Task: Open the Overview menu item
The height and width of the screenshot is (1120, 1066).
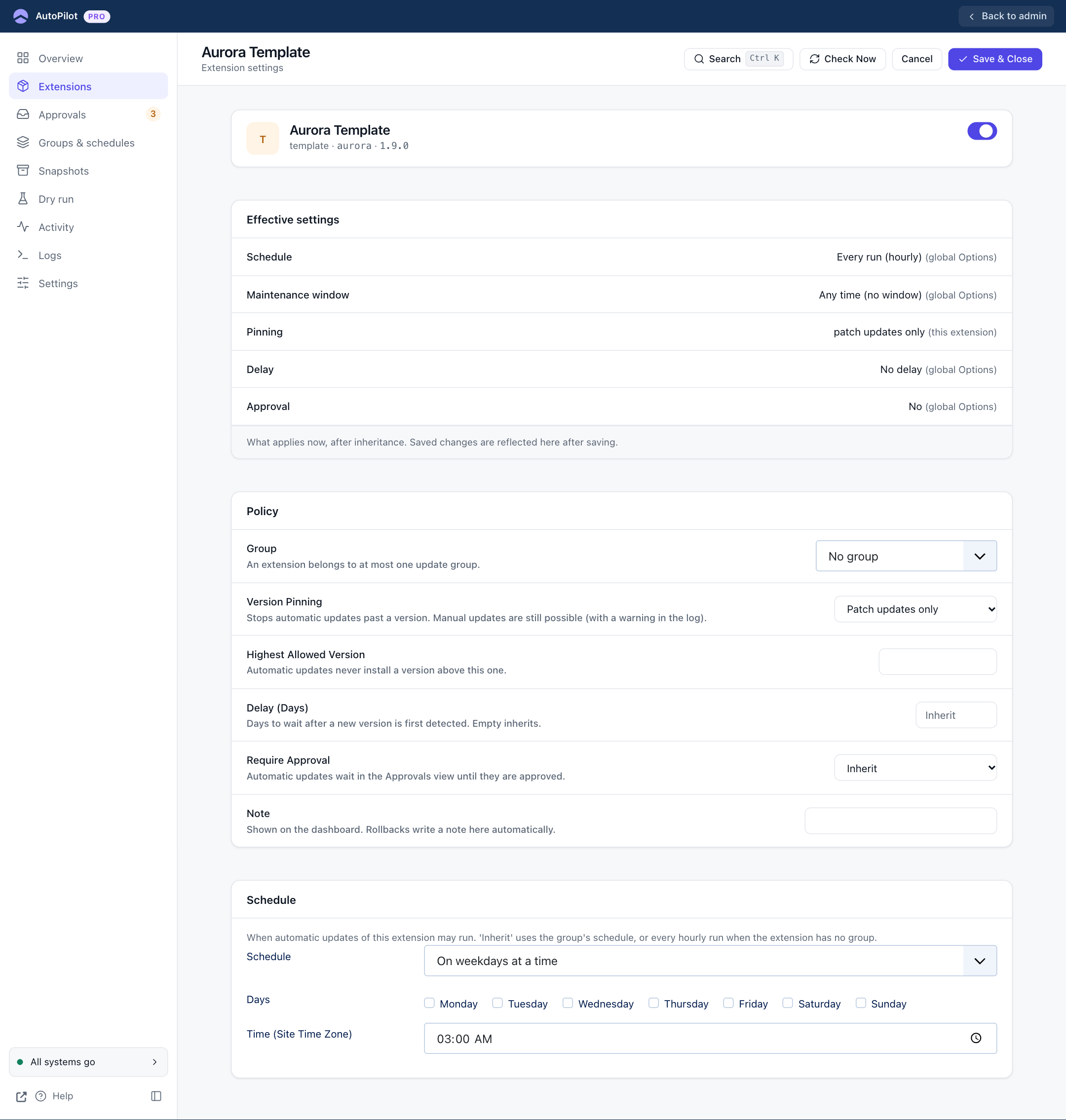Action: [89, 59]
